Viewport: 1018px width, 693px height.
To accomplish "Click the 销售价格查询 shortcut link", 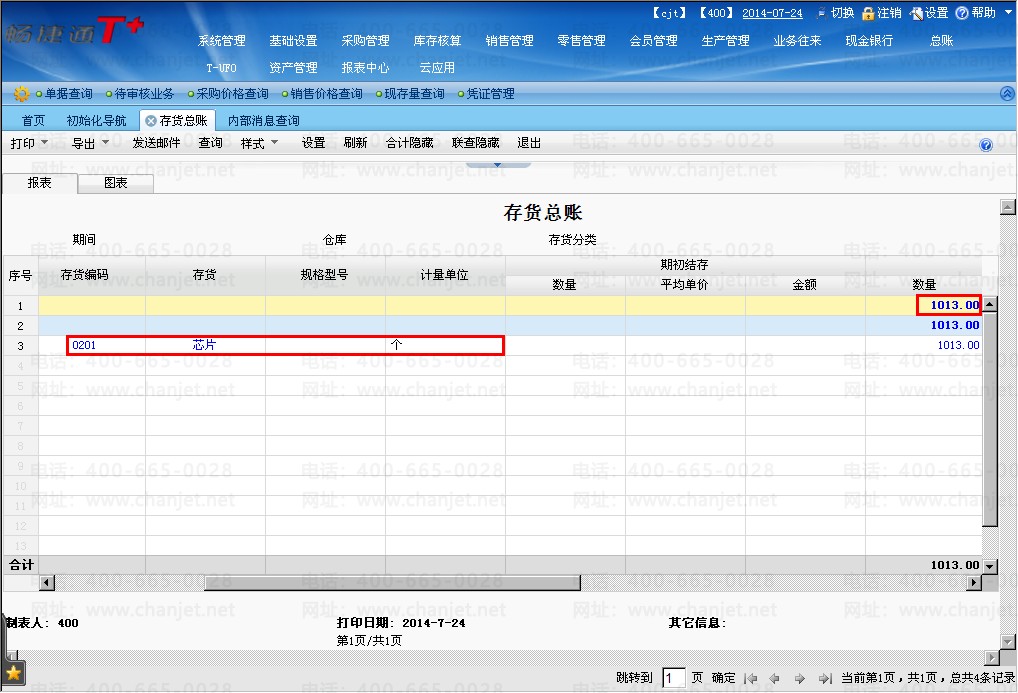I will (327, 94).
